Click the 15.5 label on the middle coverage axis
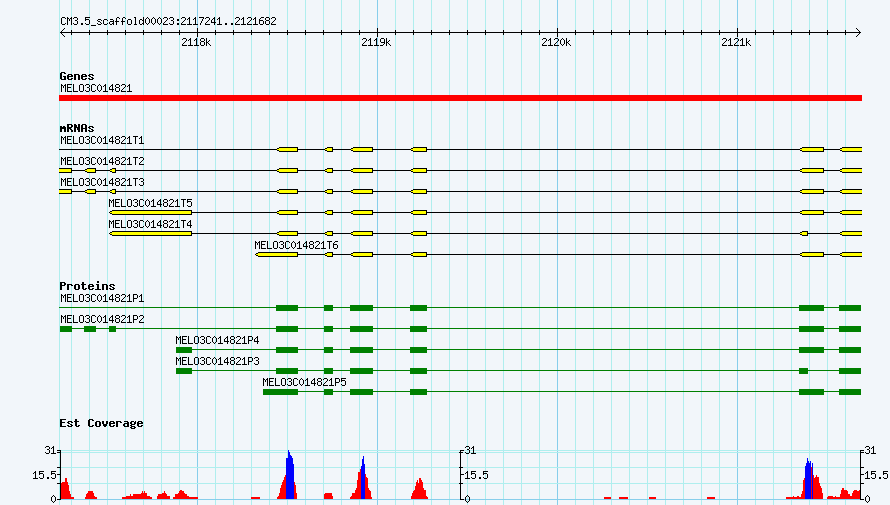Viewport: 890px width, 505px height. click(x=476, y=475)
